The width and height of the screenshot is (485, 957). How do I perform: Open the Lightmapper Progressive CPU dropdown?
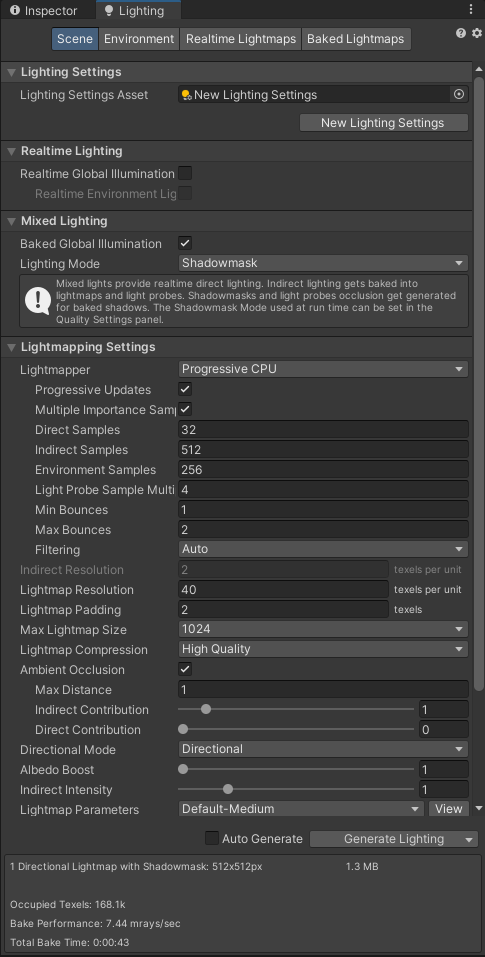coord(323,369)
